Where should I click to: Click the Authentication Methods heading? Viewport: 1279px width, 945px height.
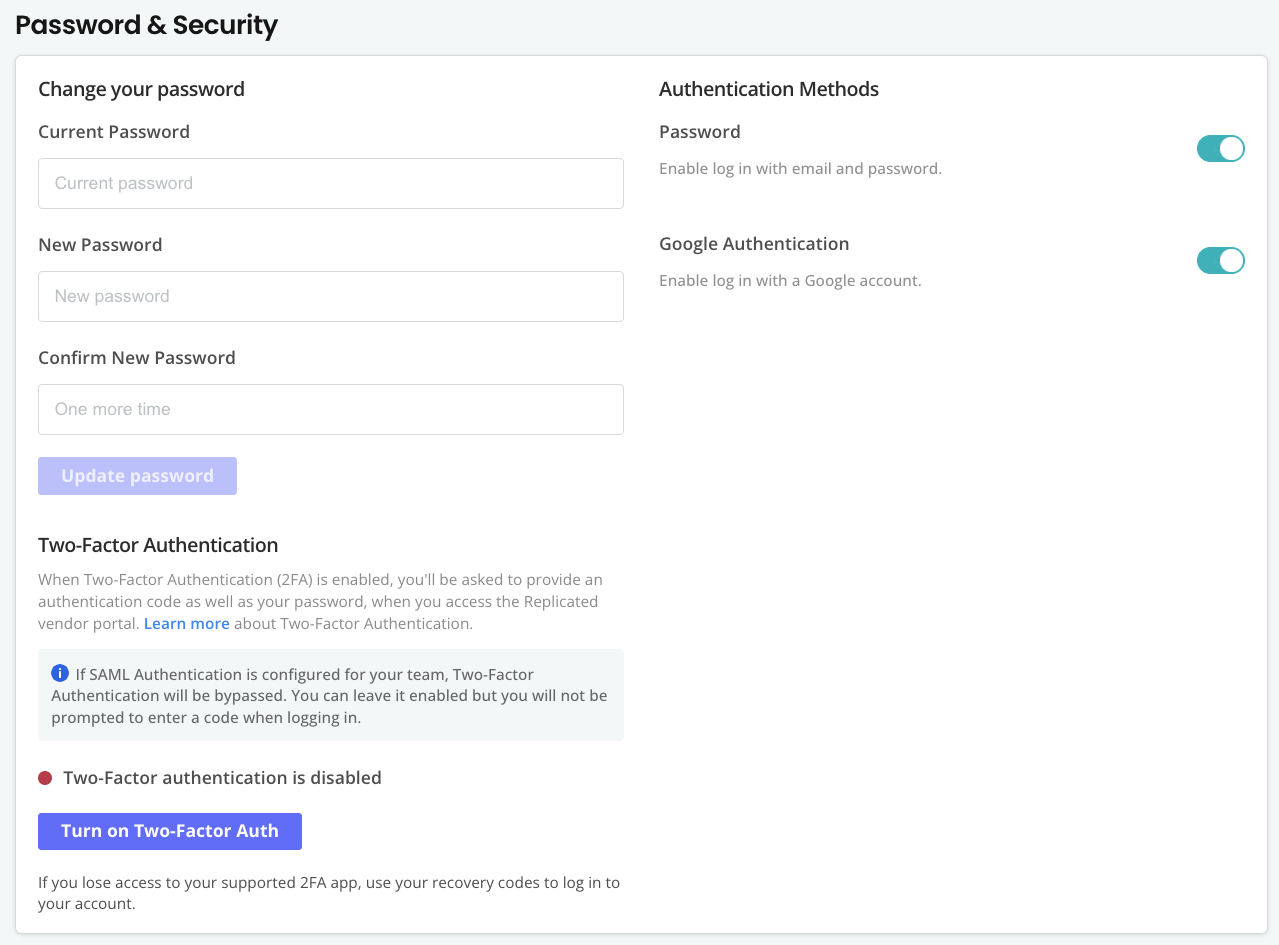(768, 89)
